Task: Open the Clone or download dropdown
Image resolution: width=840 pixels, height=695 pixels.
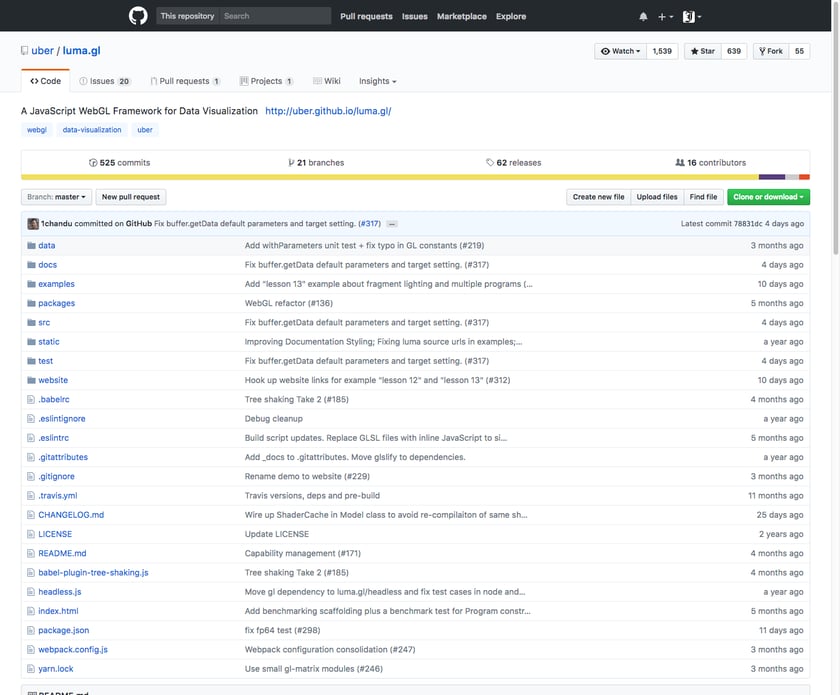Action: [x=768, y=197]
